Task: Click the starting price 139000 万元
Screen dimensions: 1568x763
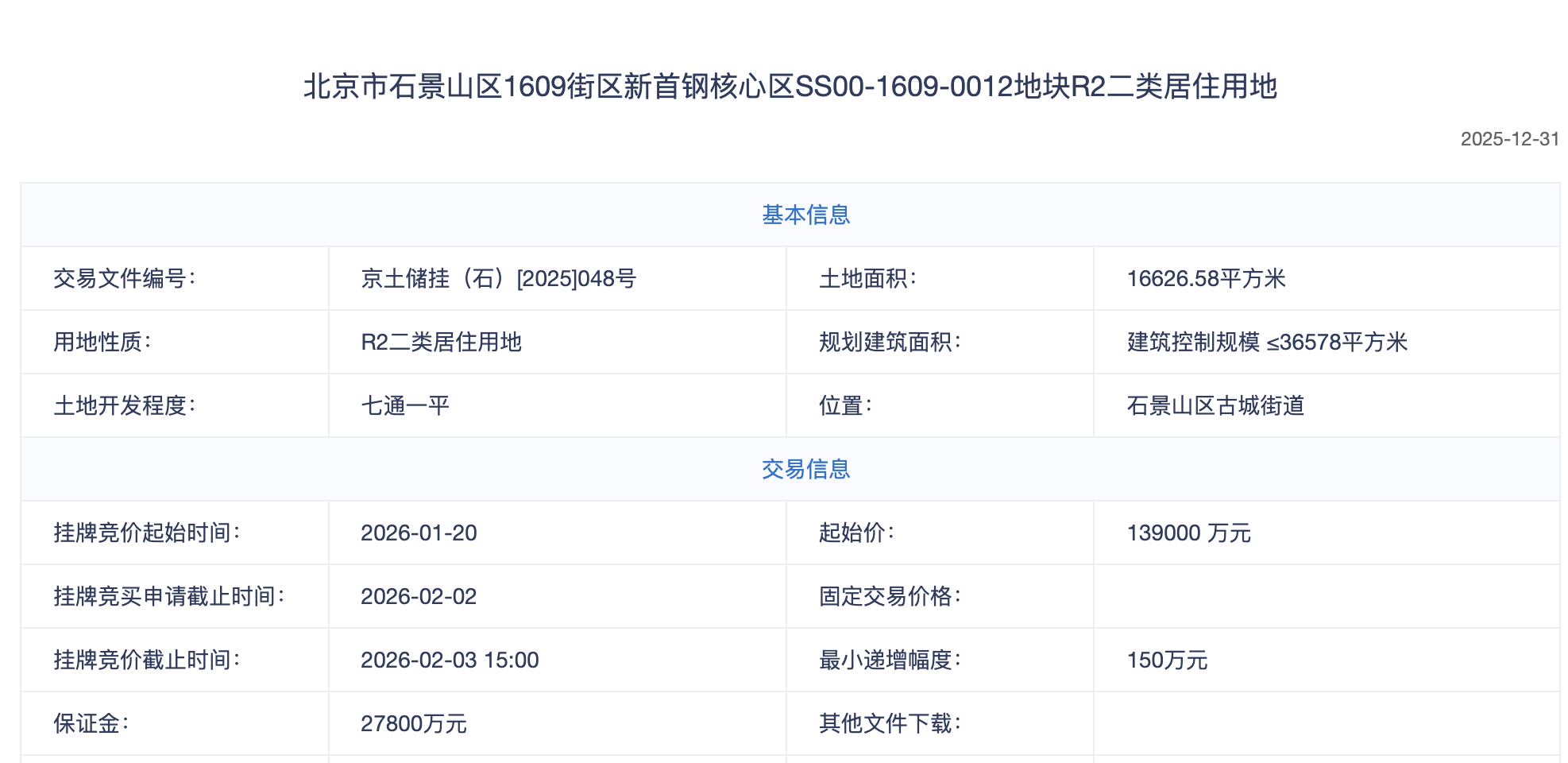Action: point(1188,533)
